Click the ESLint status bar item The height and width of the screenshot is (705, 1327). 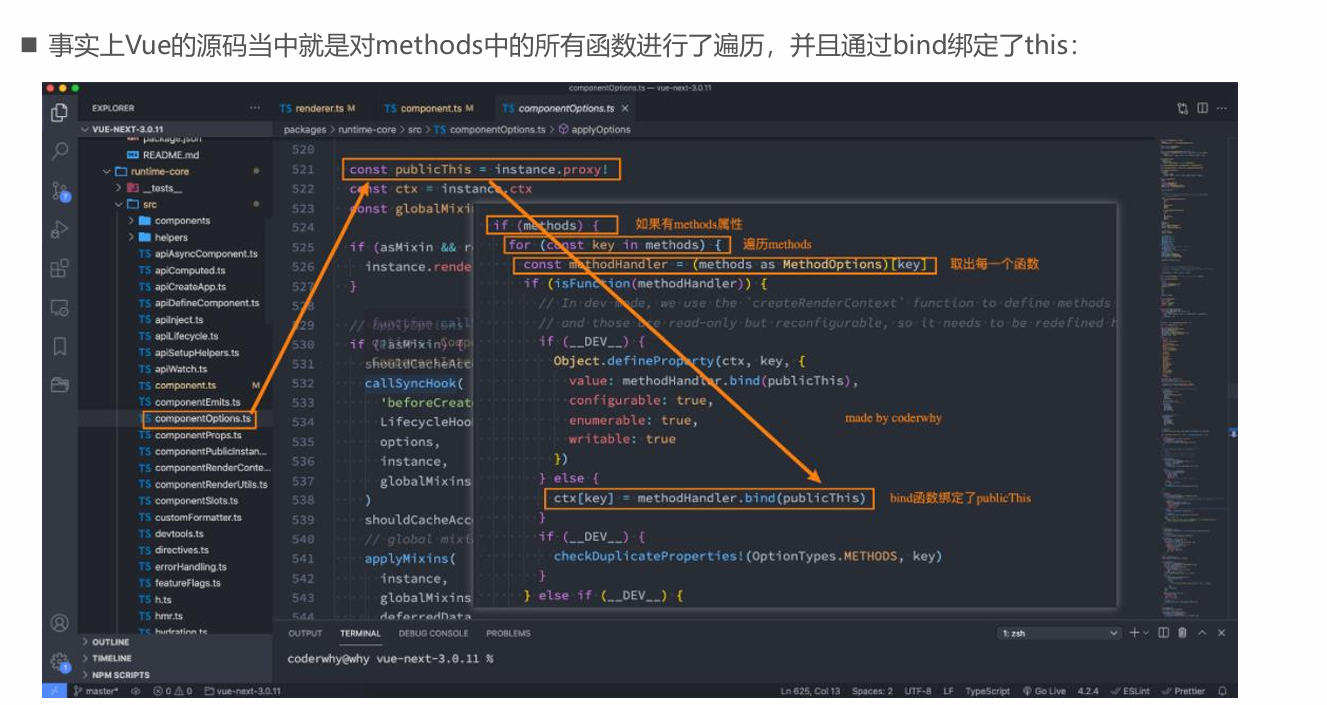click(x=1131, y=691)
